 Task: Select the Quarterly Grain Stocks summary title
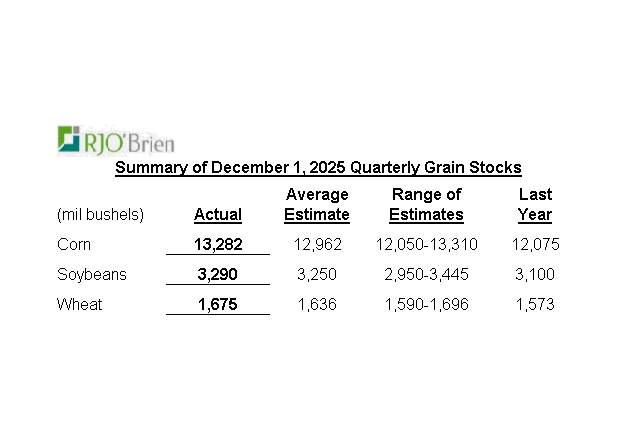pos(318,167)
